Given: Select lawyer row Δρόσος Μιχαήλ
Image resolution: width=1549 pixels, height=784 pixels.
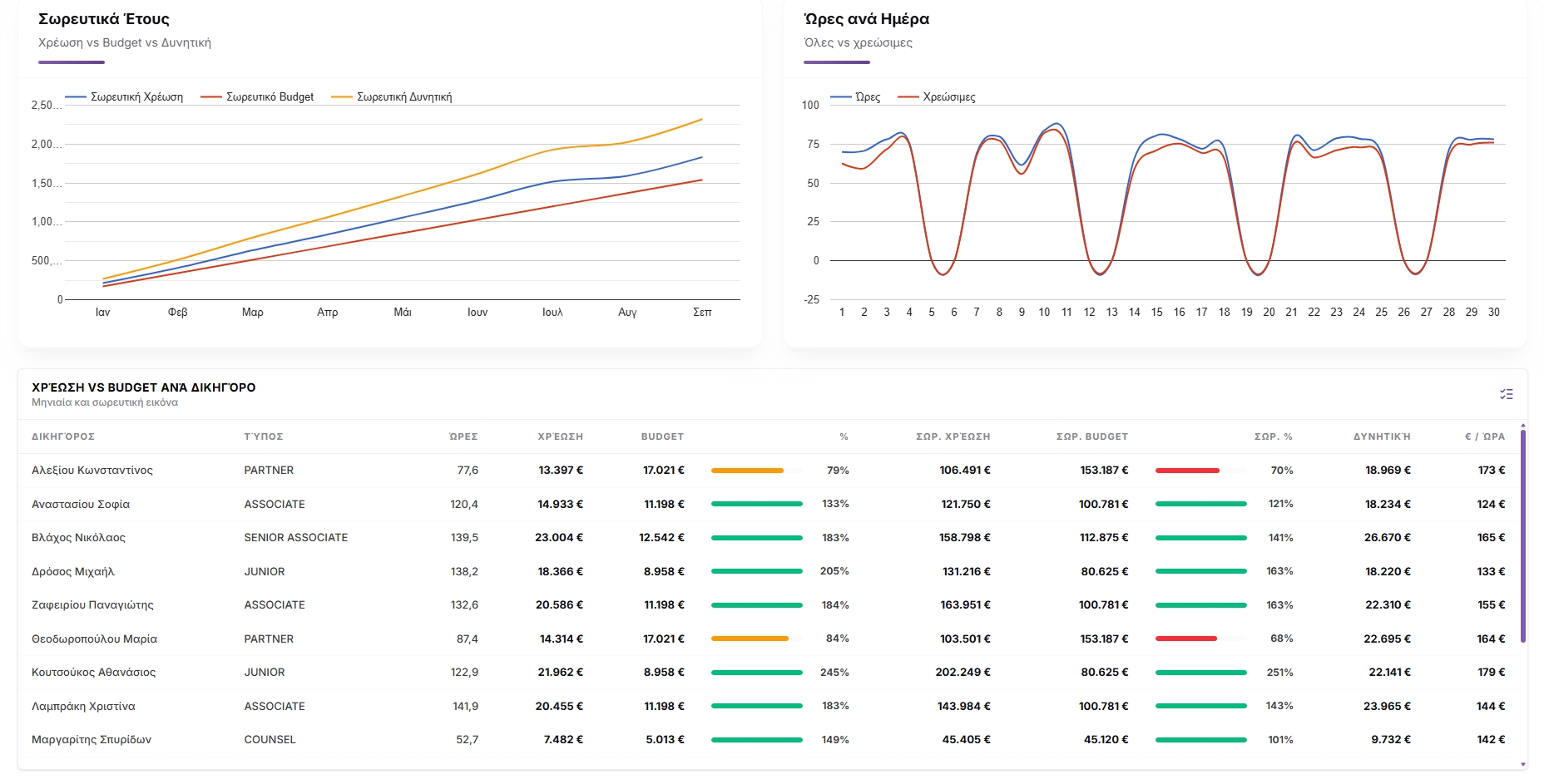Looking at the screenshot, I should (769, 571).
